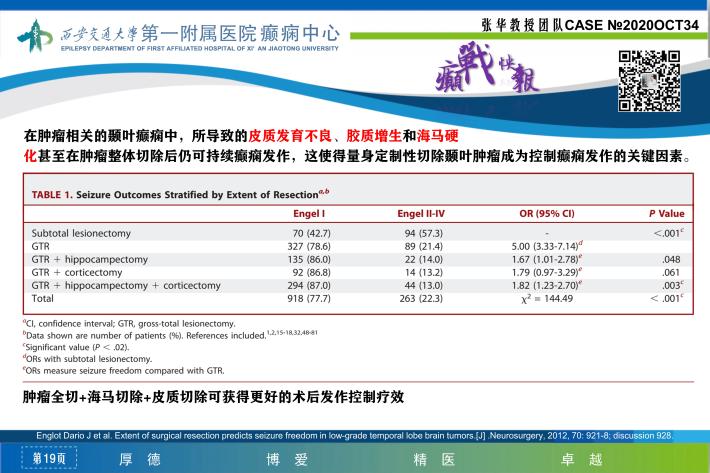This screenshot has height=473, width=710.
Task: Click the 'Engel I' column header
Action: (x=309, y=214)
